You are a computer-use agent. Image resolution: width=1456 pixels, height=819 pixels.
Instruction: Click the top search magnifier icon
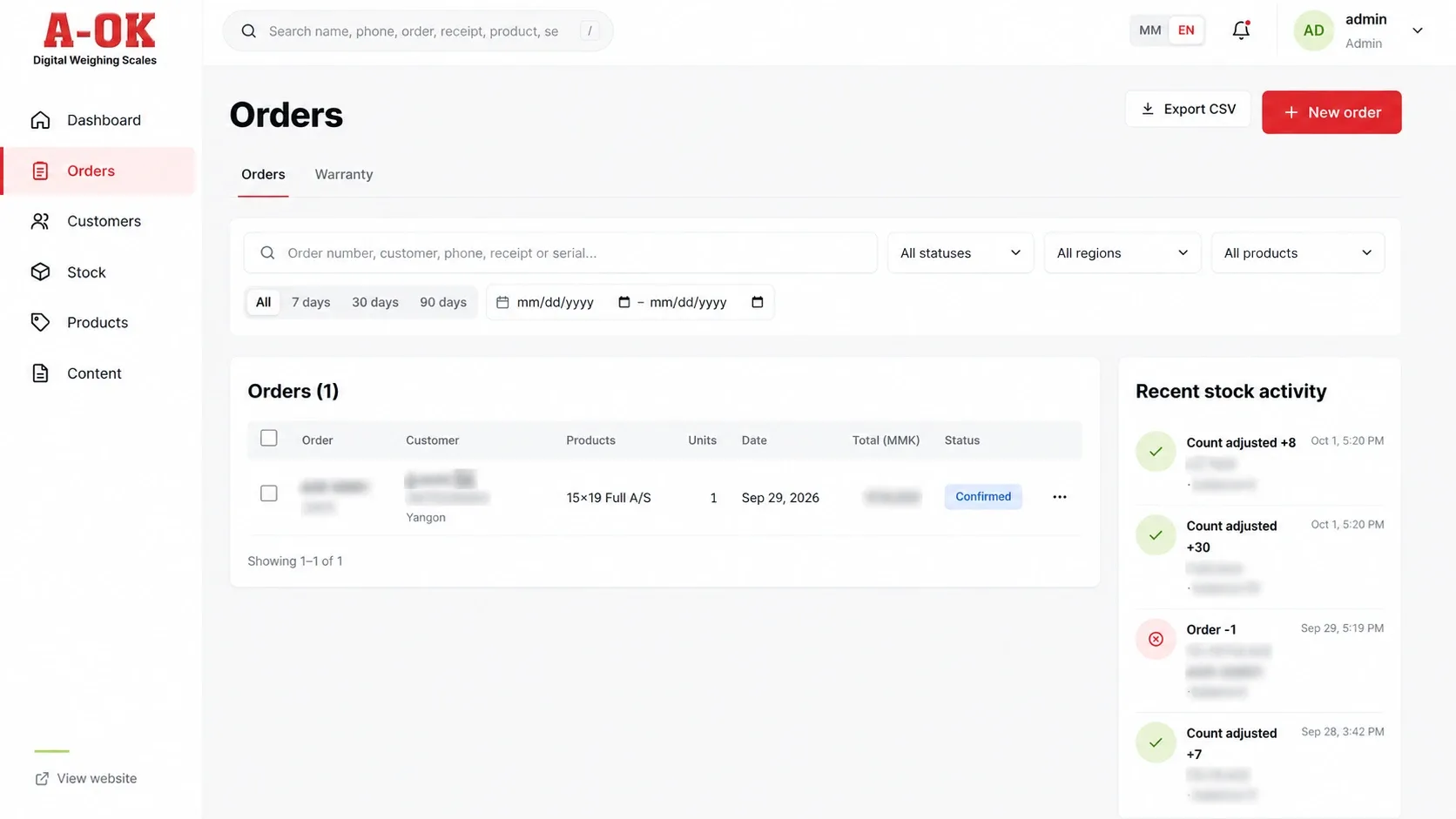point(249,31)
